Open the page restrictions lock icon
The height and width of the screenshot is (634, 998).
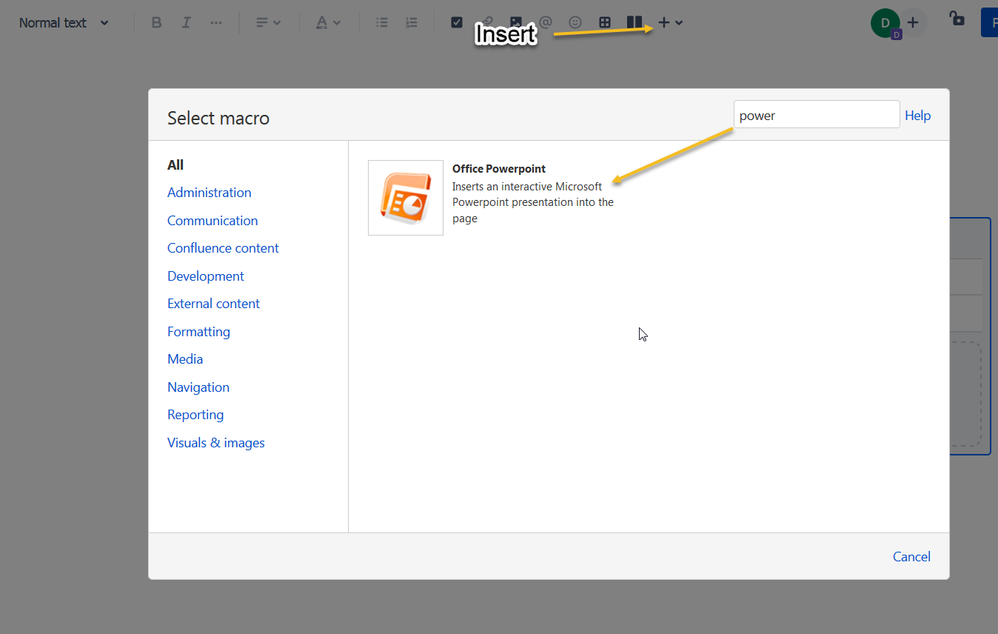coord(957,18)
